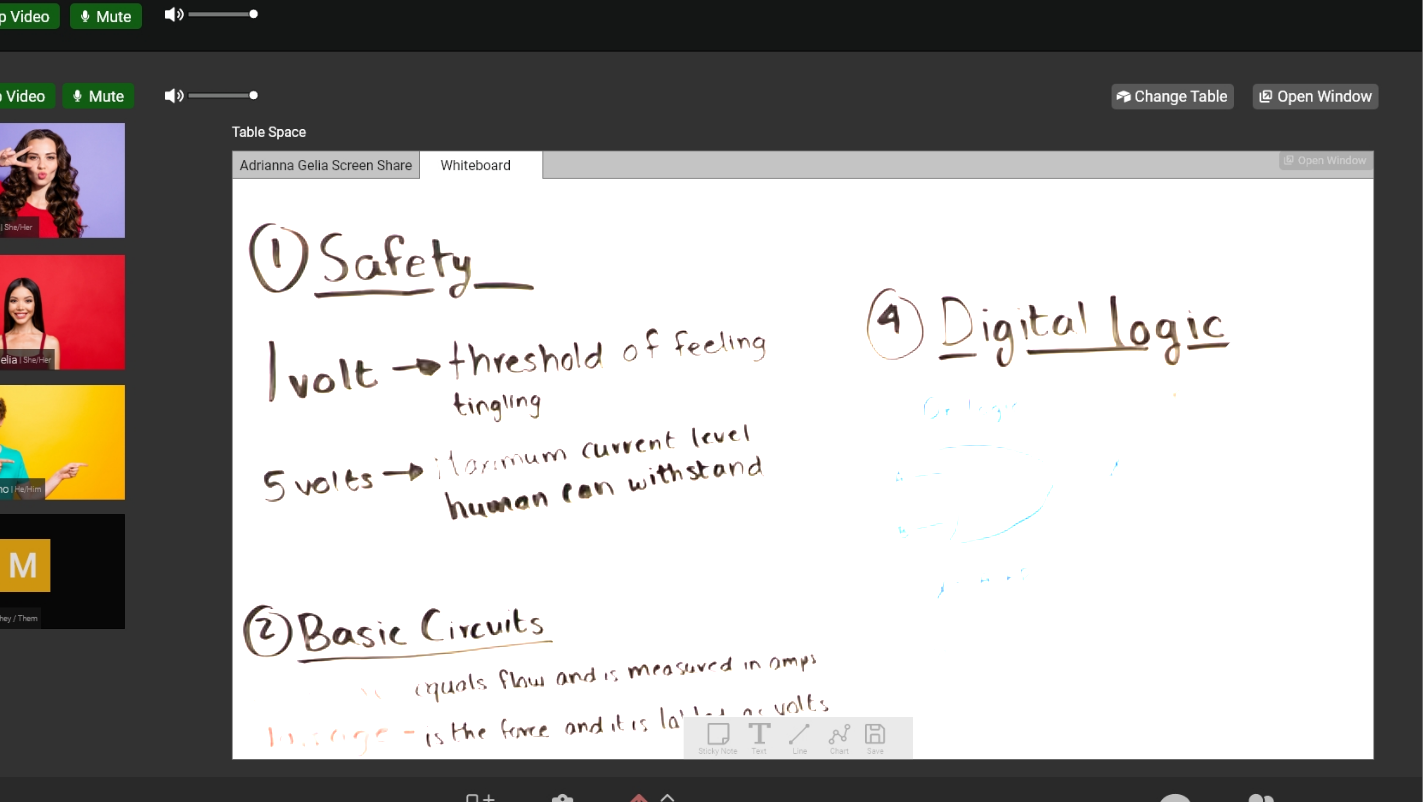1423x802 pixels.
Task: Click the red icon in the bottom toolbar
Action: coord(640,797)
